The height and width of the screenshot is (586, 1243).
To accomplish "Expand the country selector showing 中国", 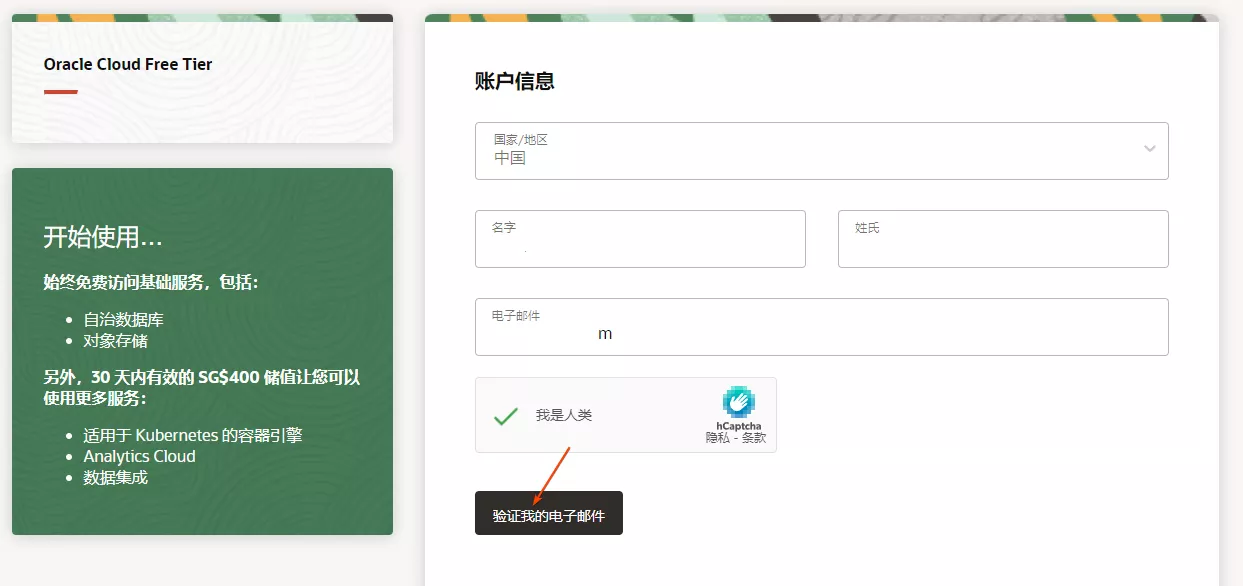I will 820,150.
